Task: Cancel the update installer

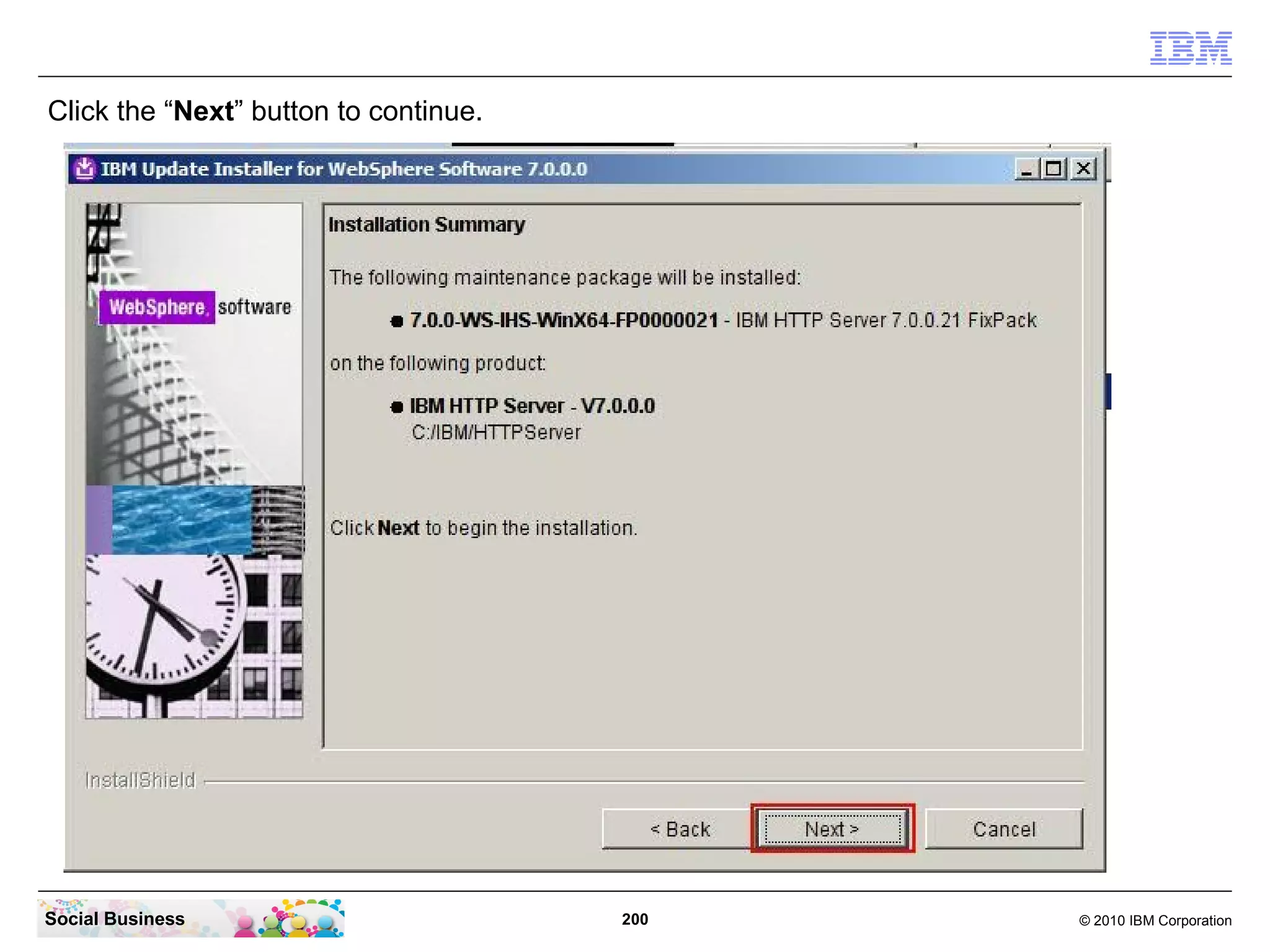Action: click(x=1004, y=829)
